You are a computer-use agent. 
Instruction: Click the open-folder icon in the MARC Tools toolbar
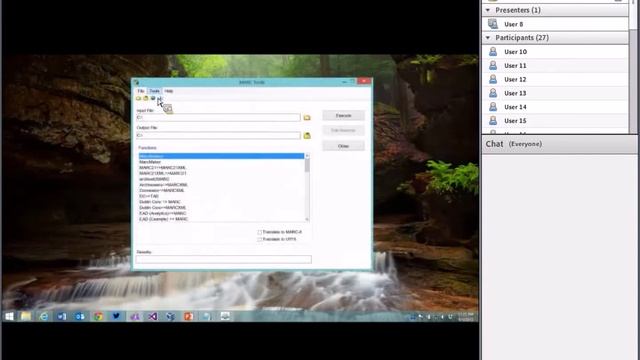coord(139,98)
